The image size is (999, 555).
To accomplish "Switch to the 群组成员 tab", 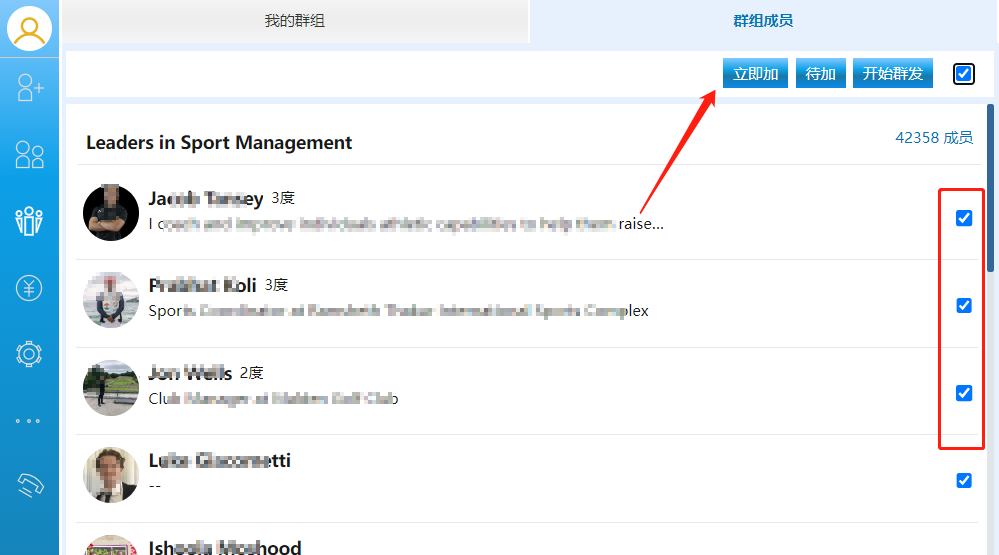I will 762,21.
